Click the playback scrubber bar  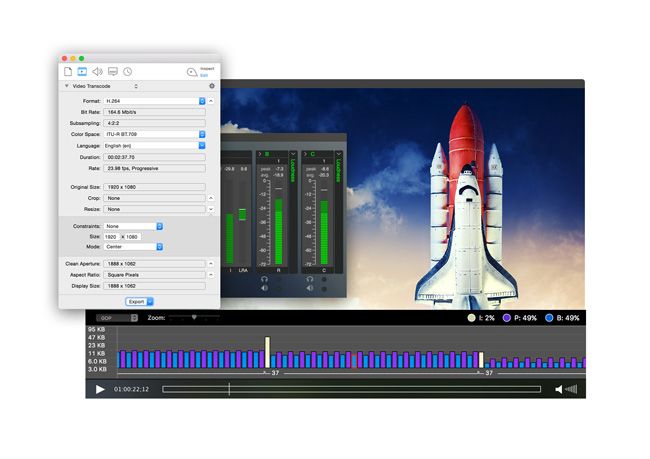[352, 389]
